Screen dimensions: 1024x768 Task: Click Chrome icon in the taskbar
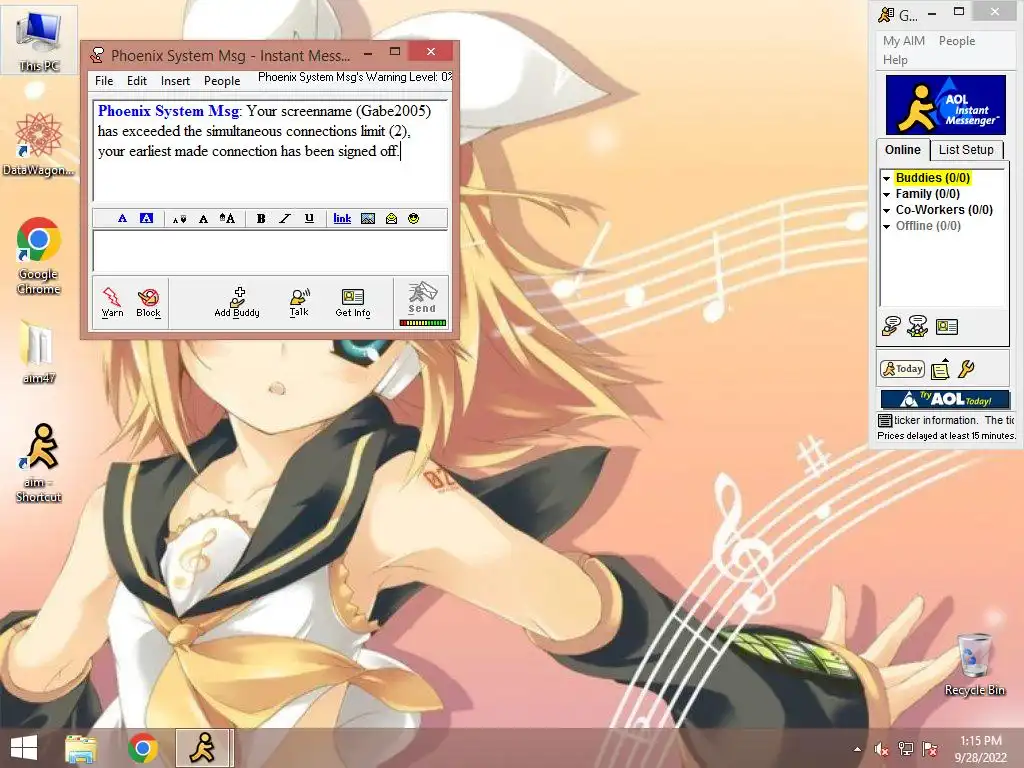coord(142,748)
